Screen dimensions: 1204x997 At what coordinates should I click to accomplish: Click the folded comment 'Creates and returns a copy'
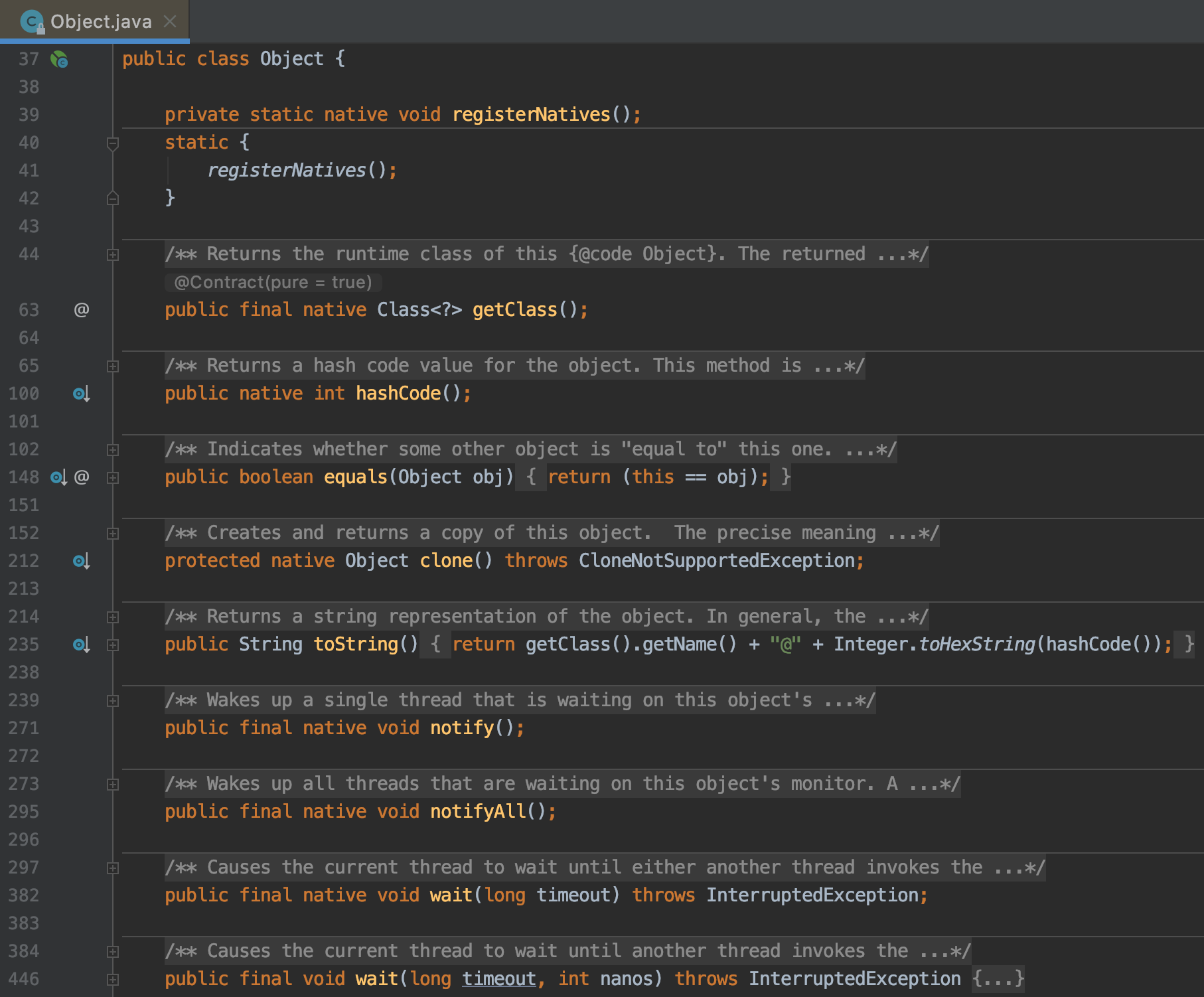[x=552, y=533]
